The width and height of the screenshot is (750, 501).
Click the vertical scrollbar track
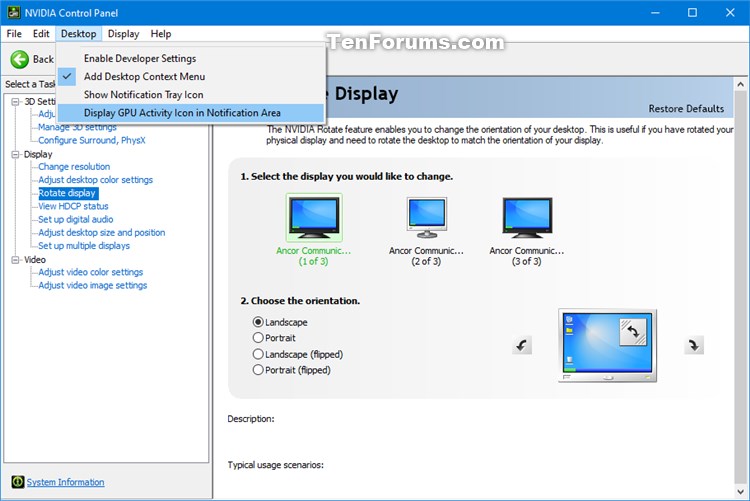(740, 287)
